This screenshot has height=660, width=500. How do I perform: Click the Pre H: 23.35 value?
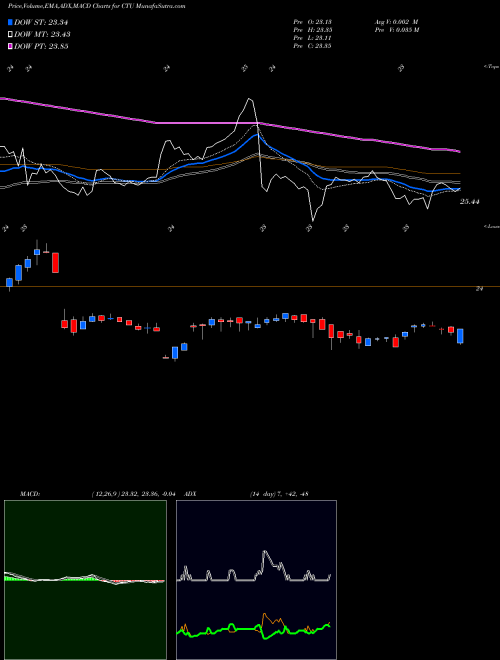point(312,30)
